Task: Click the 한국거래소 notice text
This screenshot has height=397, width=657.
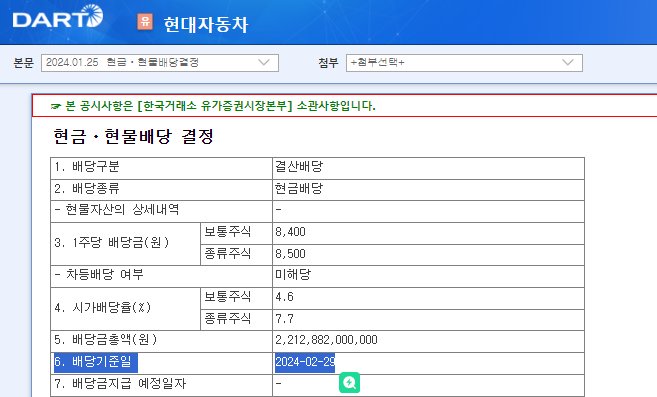Action: [x=220, y=106]
